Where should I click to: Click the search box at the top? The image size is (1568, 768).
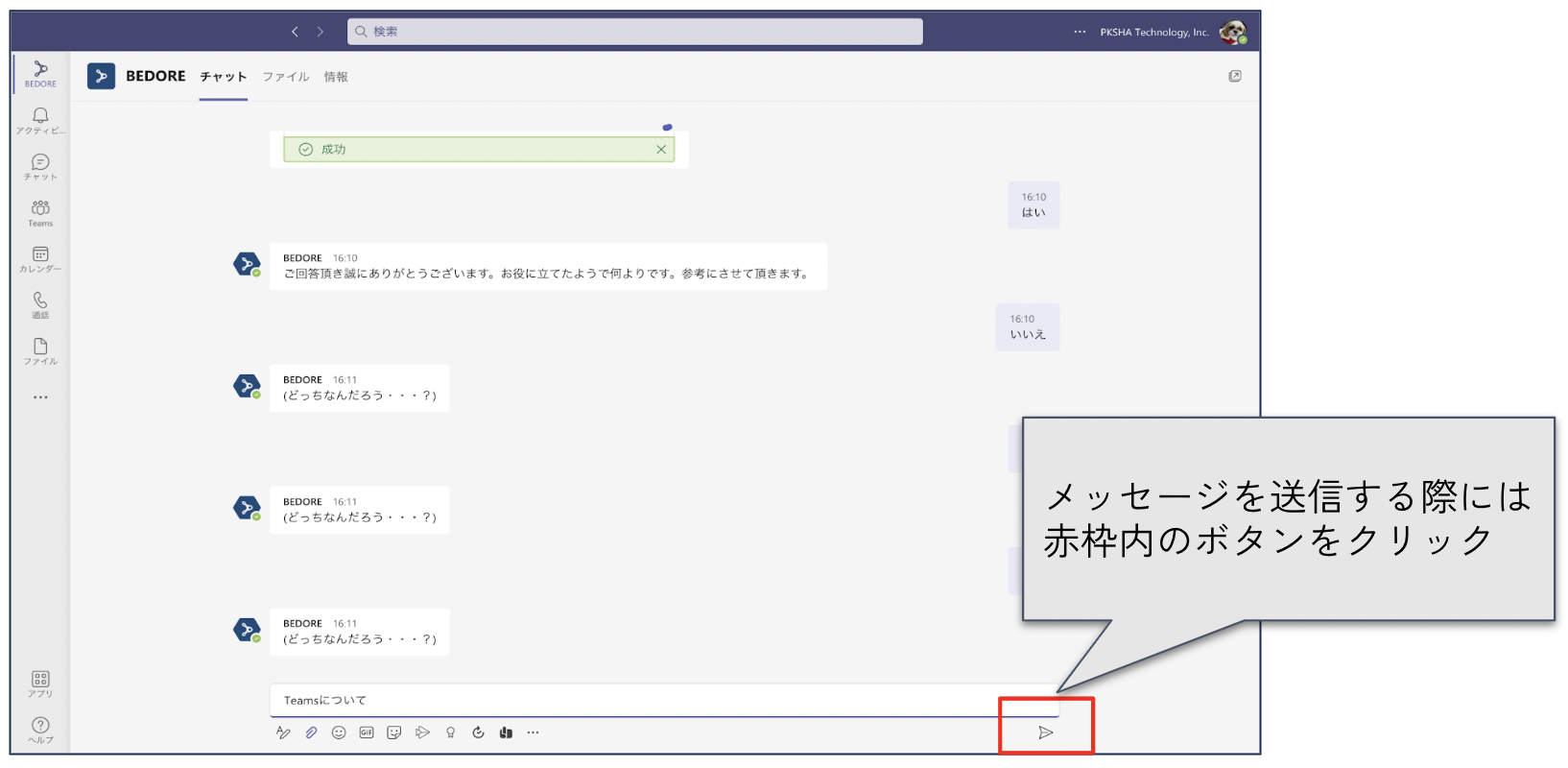click(x=635, y=32)
